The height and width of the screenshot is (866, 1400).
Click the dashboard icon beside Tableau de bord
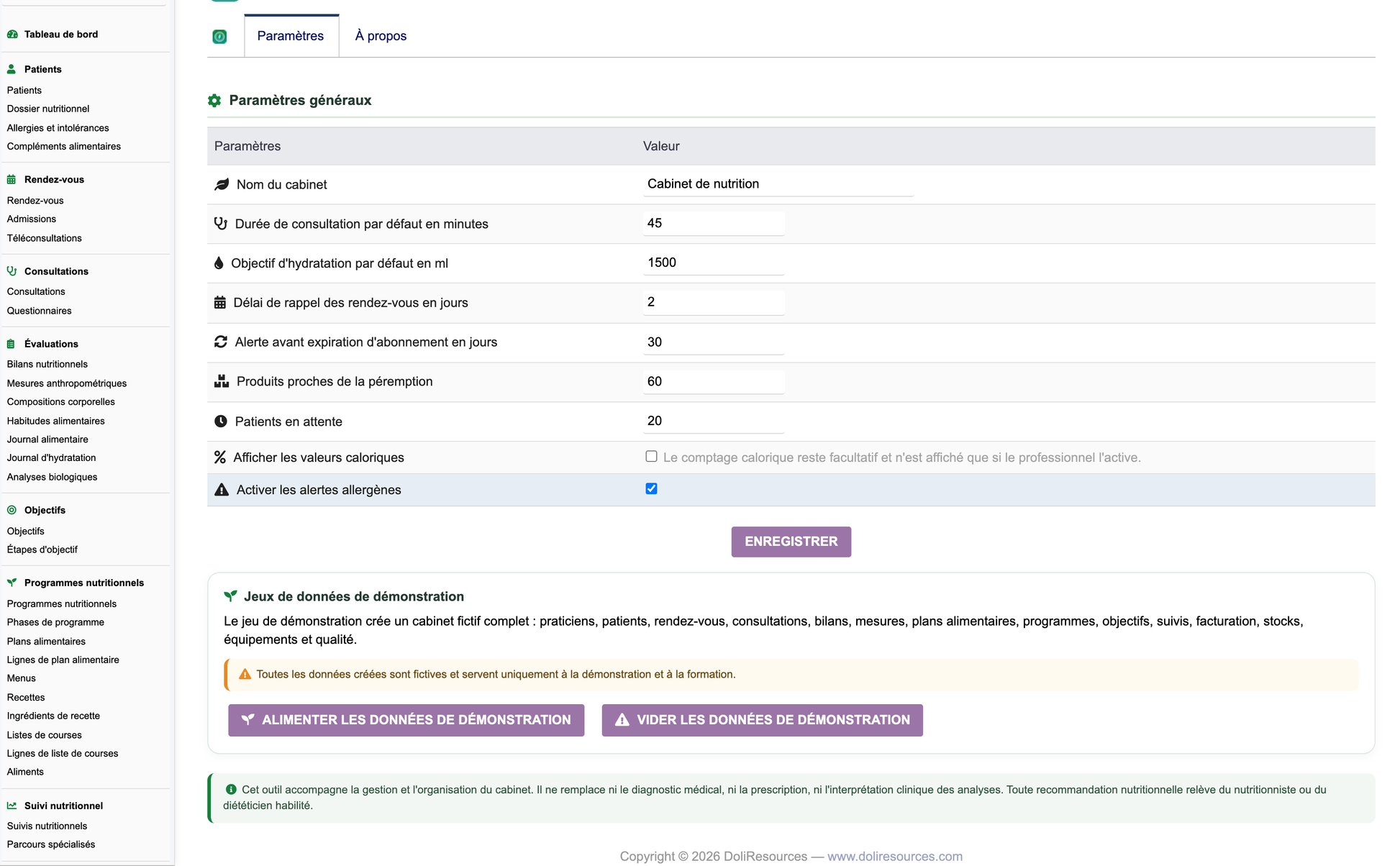point(12,34)
